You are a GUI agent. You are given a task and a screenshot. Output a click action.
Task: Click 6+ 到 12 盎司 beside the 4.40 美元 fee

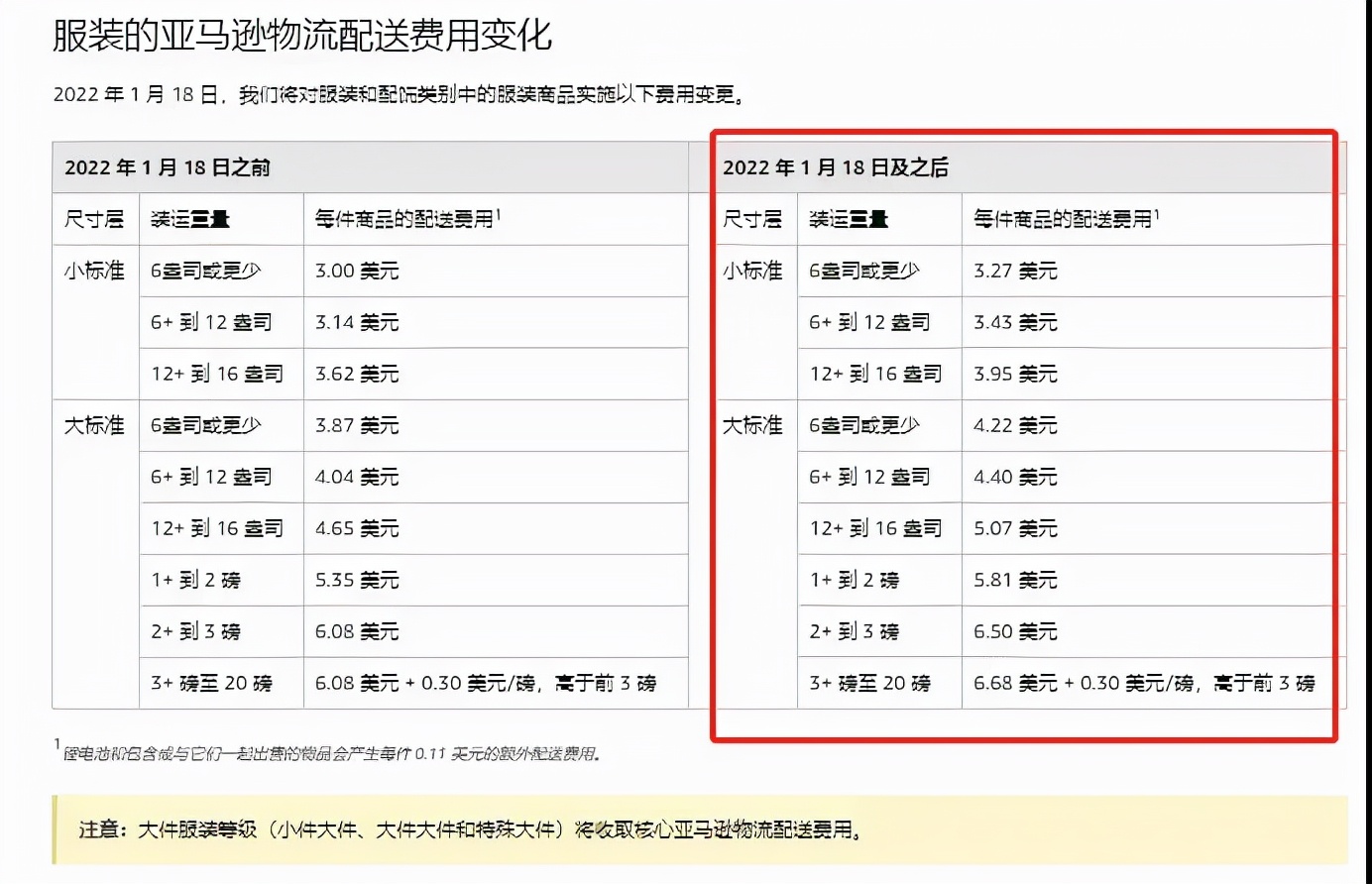(x=869, y=477)
